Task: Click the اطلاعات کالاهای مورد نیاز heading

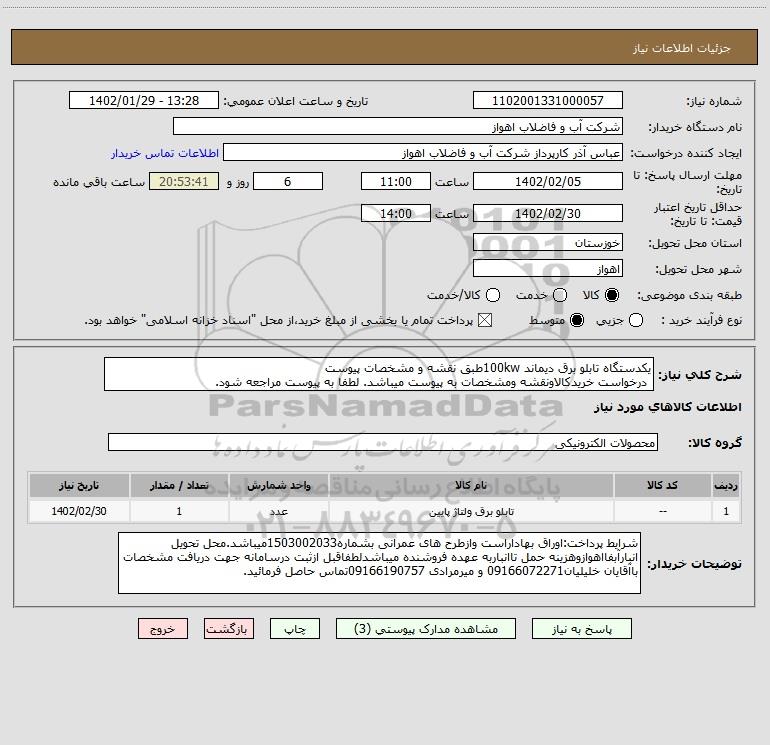Action: (x=667, y=407)
